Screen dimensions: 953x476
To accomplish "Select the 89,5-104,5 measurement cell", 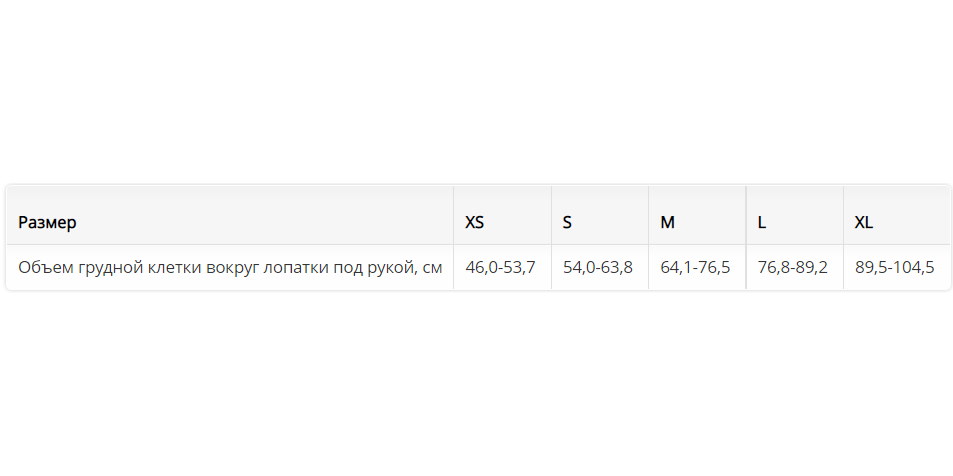I will [x=895, y=267].
